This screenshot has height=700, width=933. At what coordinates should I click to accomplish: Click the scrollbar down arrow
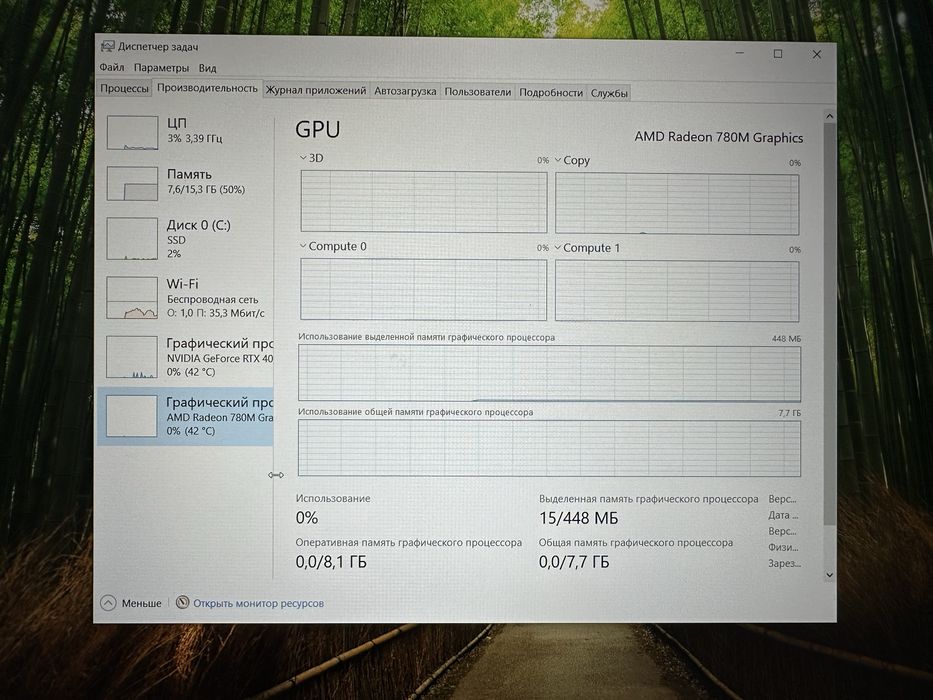click(x=829, y=575)
